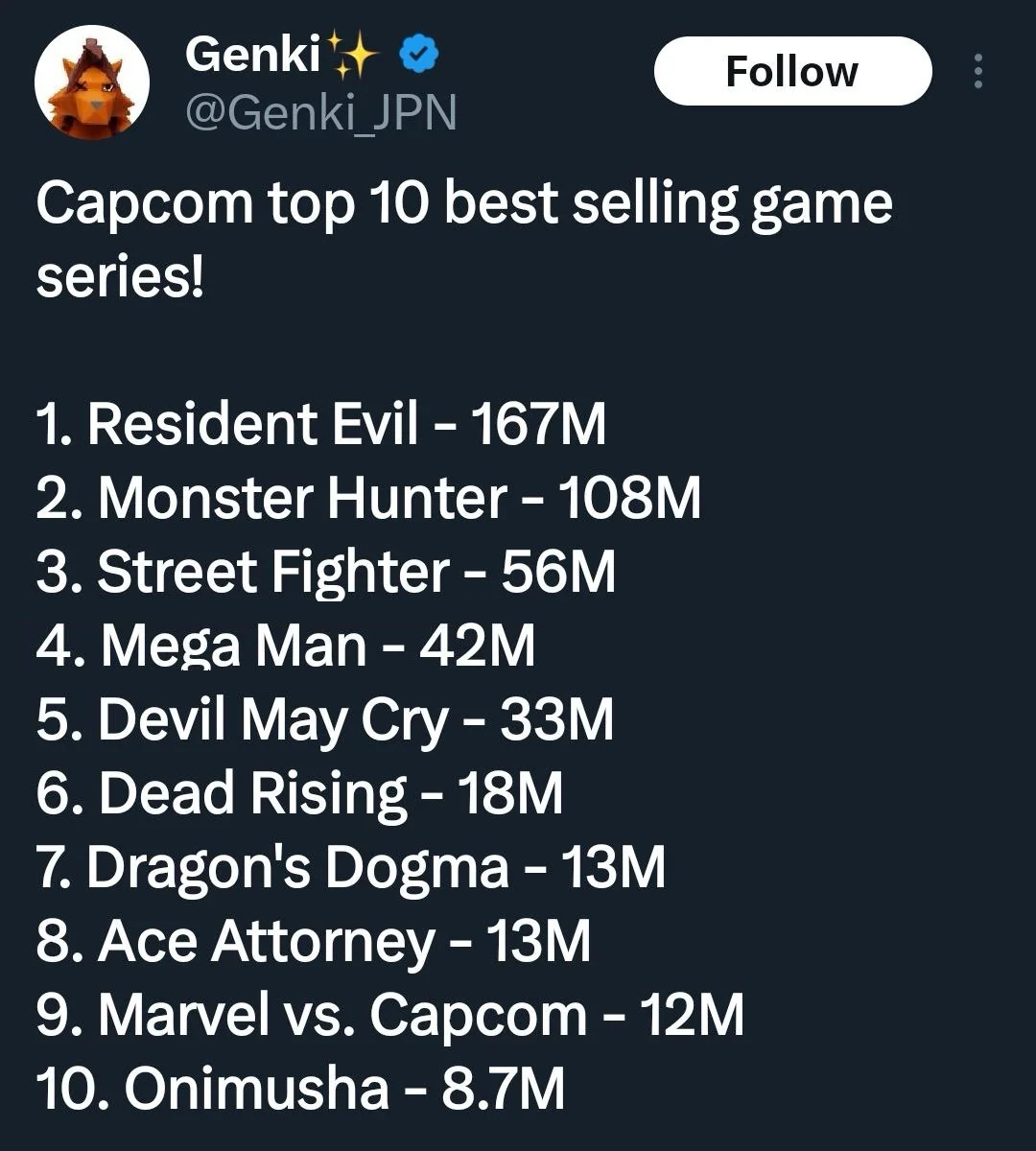Open Genki's profile avatar picture
This screenshot has height=1151, width=1036.
point(91,82)
